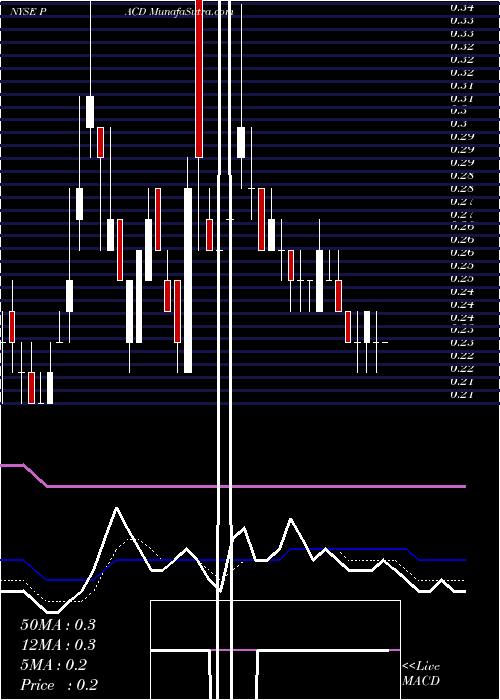Click the "NYSE P" exchange label
Screen dimensions: 500x700
coord(29,12)
